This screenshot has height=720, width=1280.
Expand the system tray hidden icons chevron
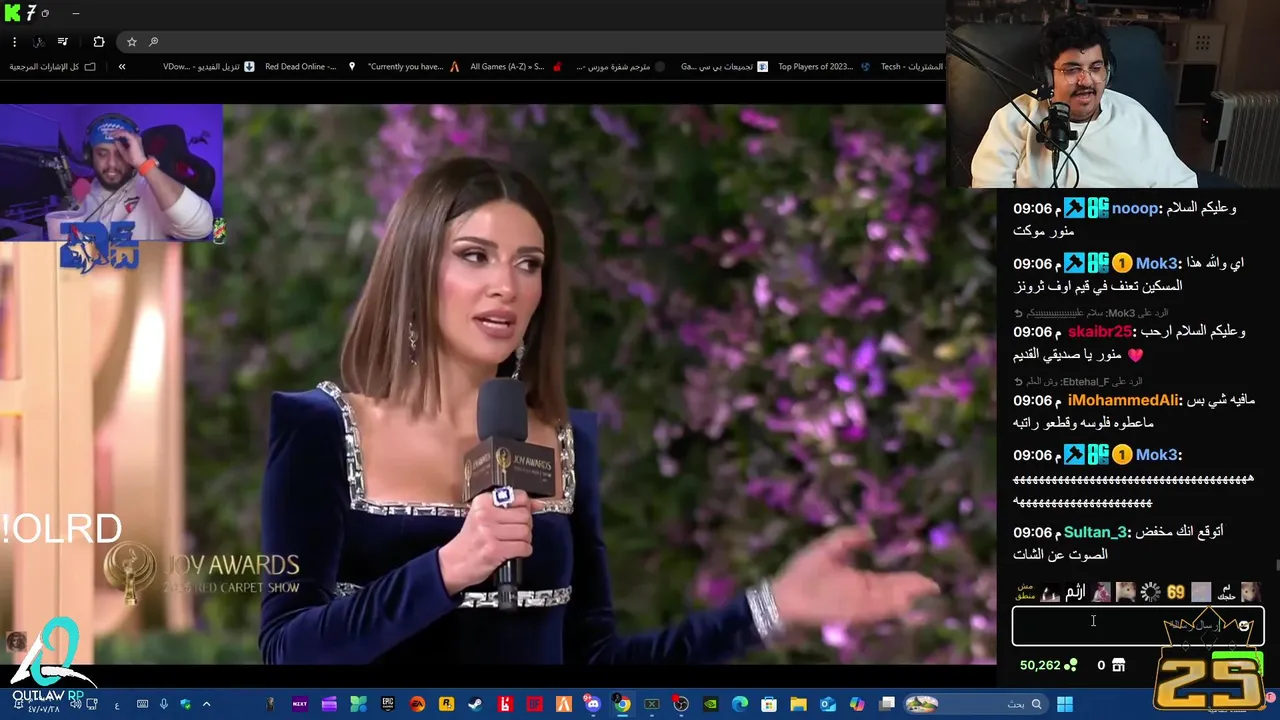[207, 705]
